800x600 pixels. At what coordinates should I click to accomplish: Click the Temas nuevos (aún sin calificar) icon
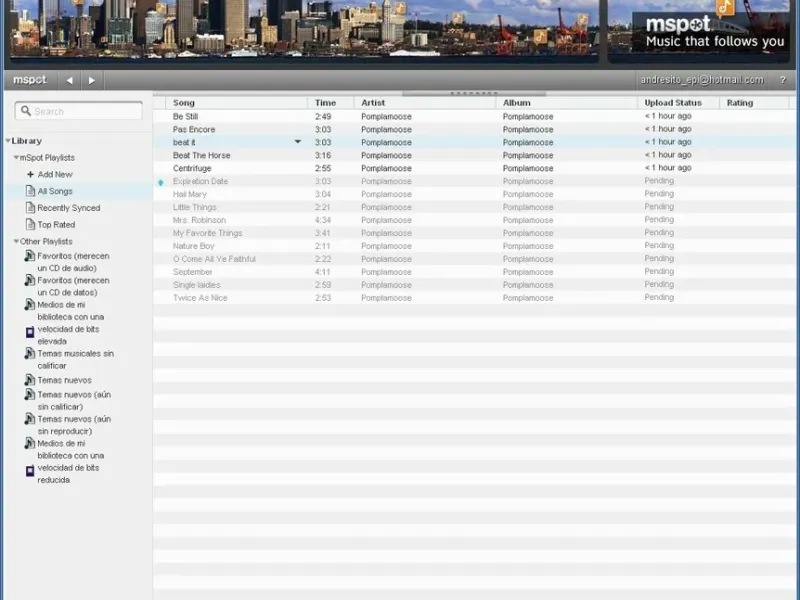click(x=30, y=395)
